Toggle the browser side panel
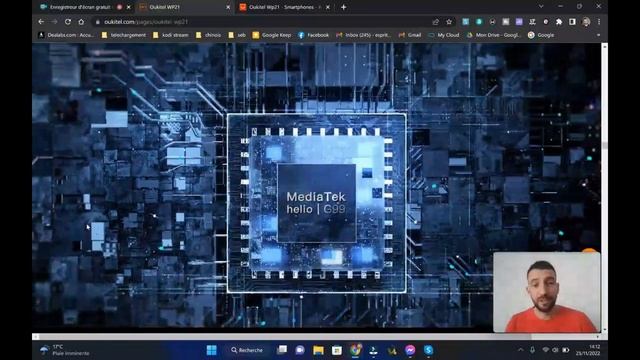The height and width of the screenshot is (360, 640). pos(572,22)
